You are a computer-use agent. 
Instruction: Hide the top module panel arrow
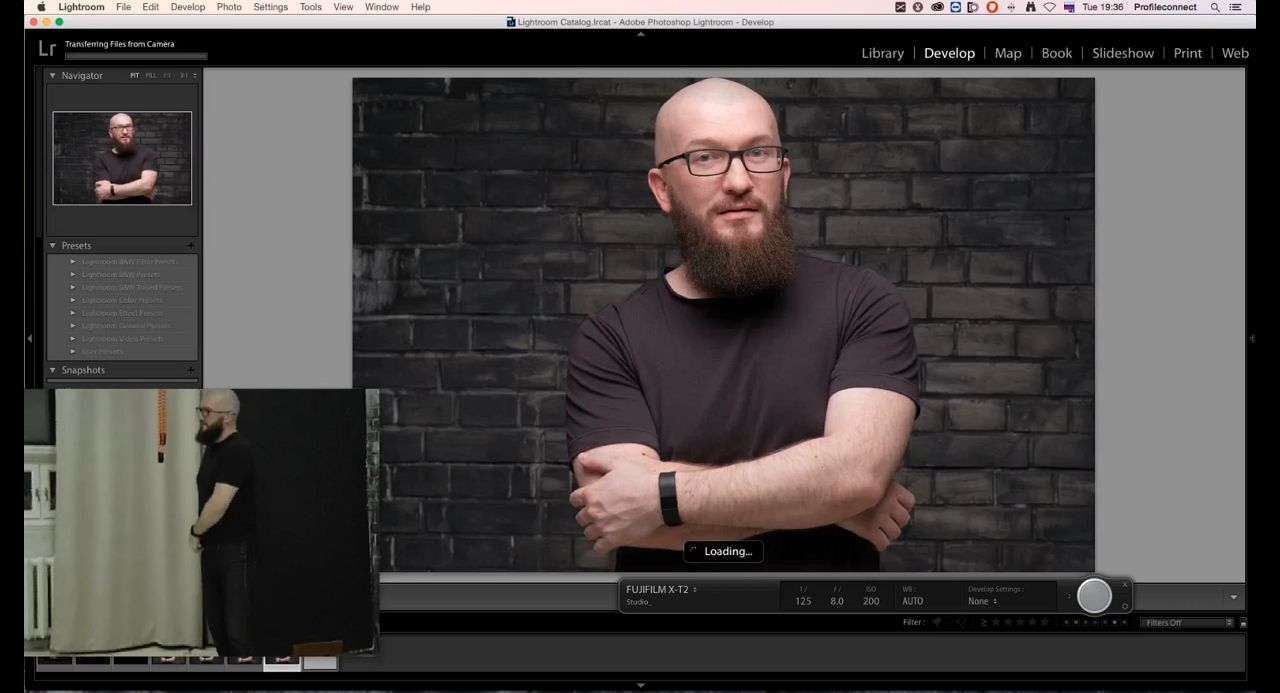[x=640, y=33]
